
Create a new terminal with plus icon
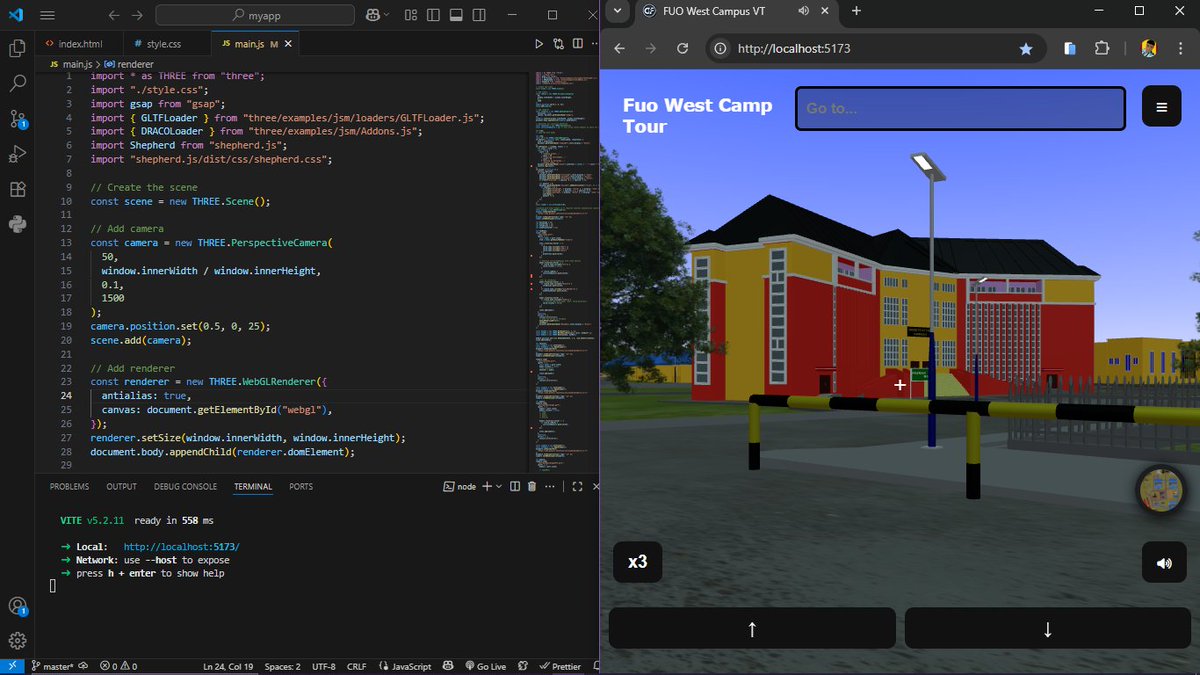click(x=487, y=486)
